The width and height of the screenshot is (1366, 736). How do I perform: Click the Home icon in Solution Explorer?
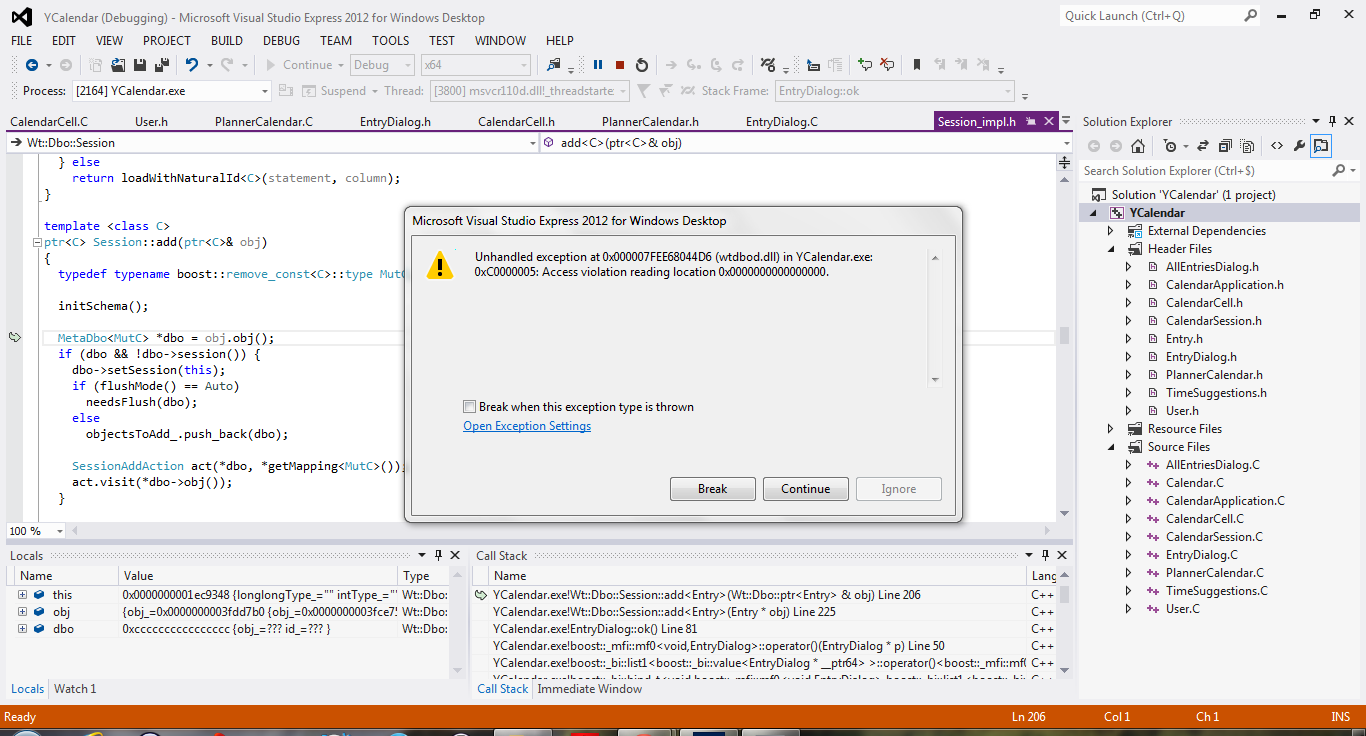[x=1138, y=146]
